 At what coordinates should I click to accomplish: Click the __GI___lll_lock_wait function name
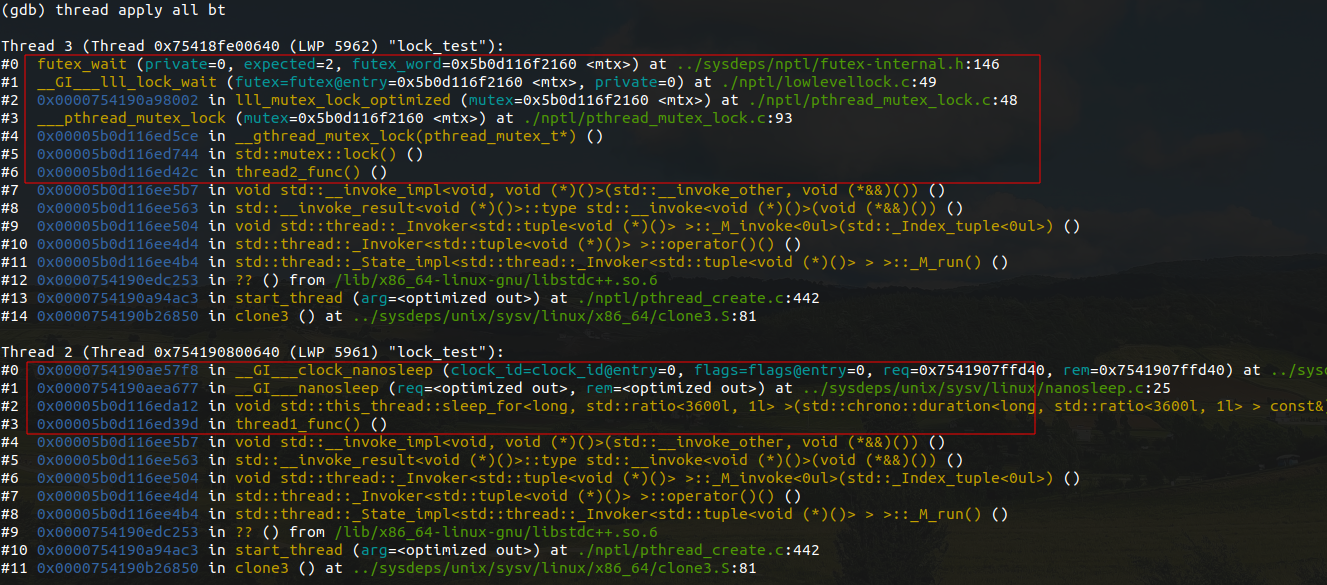tap(128, 82)
